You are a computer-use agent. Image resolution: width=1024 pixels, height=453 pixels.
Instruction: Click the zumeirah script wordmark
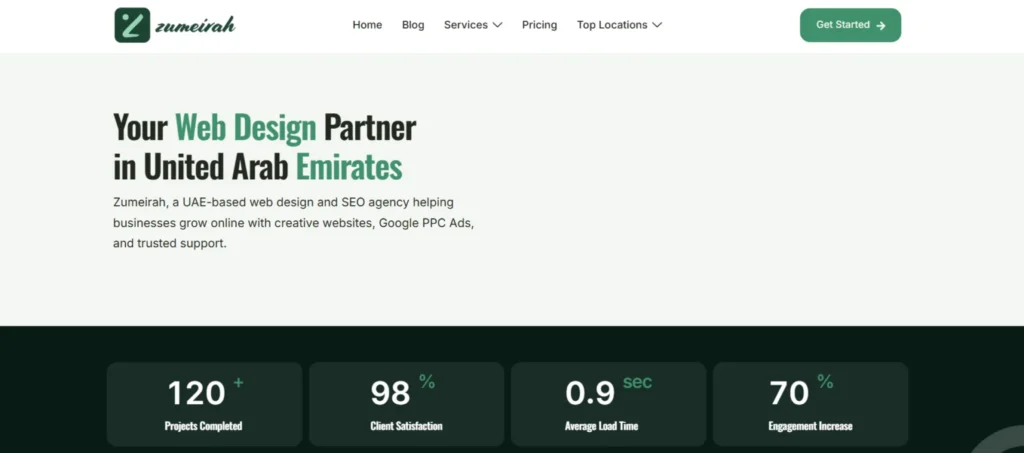point(195,26)
